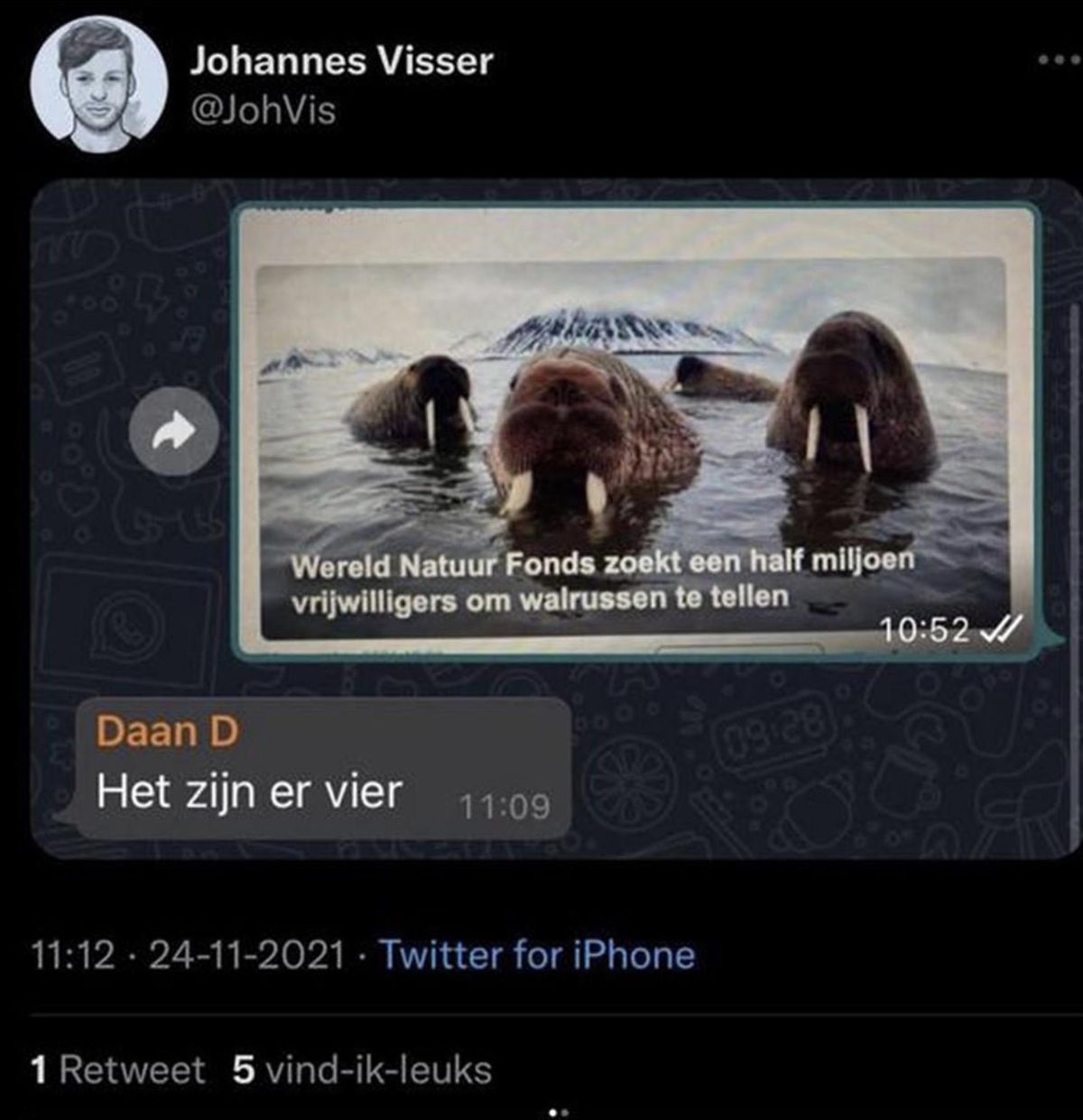
Task: Click the 10:52 message time stamp
Action: [926, 629]
